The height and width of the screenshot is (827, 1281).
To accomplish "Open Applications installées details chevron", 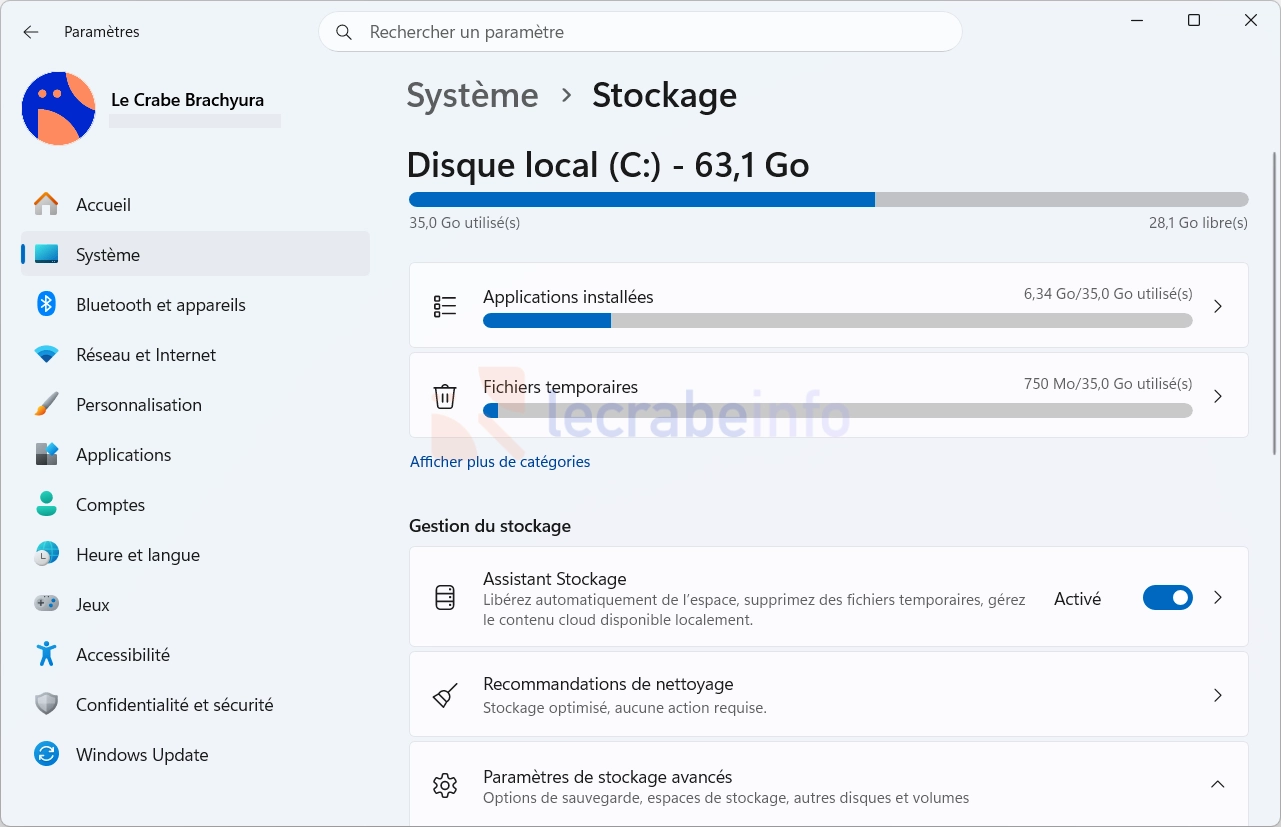I will click(1217, 306).
